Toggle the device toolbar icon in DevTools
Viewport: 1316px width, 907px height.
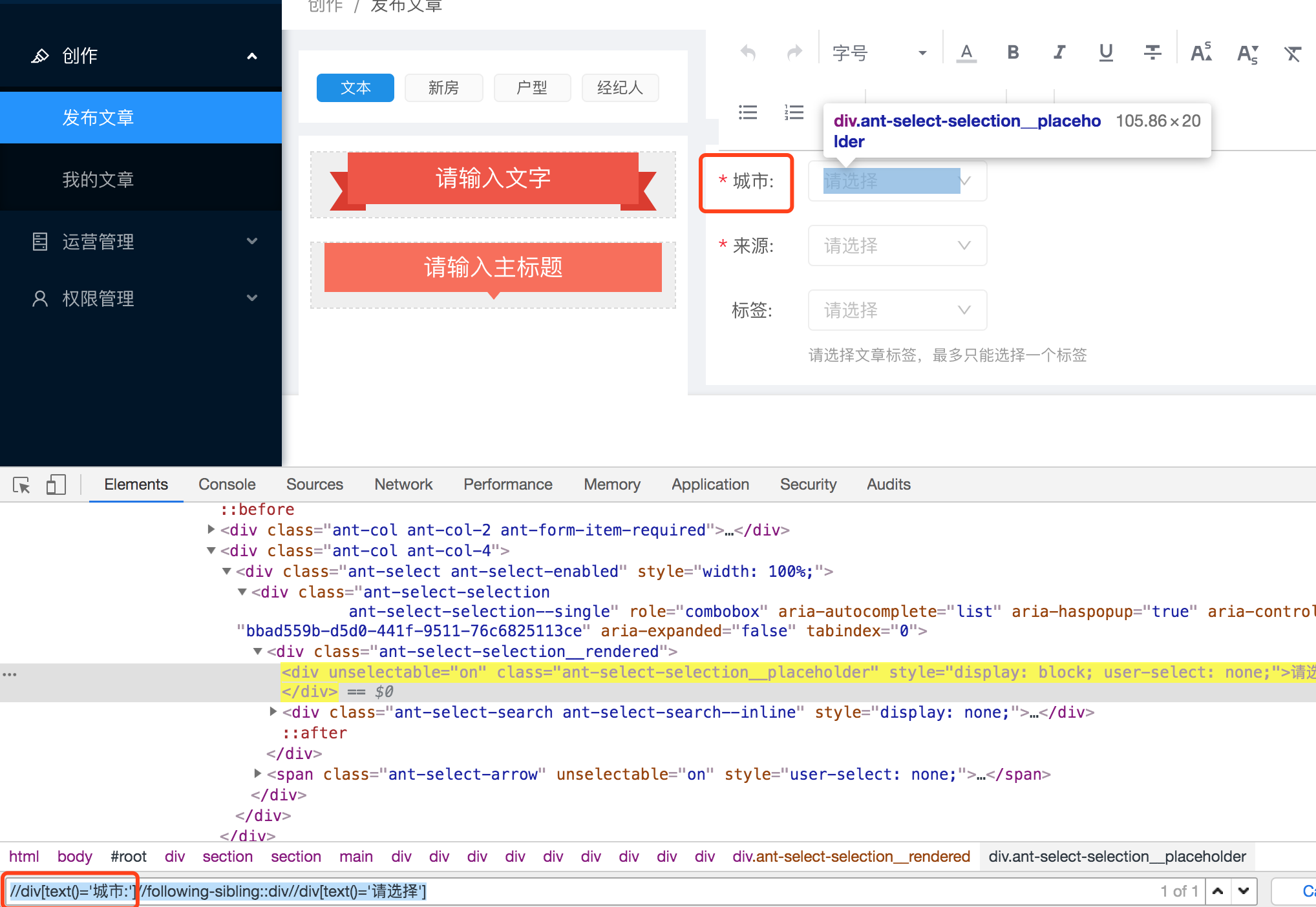(x=56, y=485)
